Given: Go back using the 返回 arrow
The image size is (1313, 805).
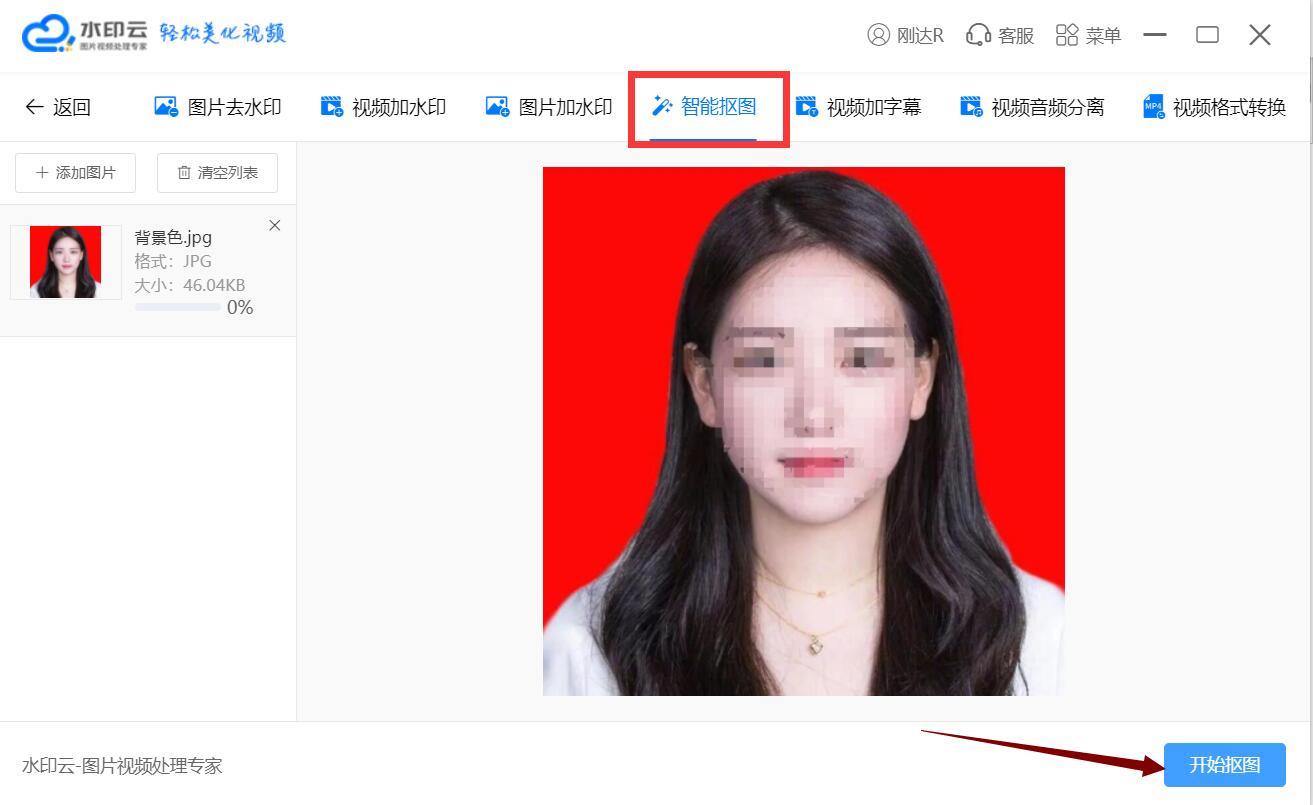Looking at the screenshot, I should [x=57, y=107].
